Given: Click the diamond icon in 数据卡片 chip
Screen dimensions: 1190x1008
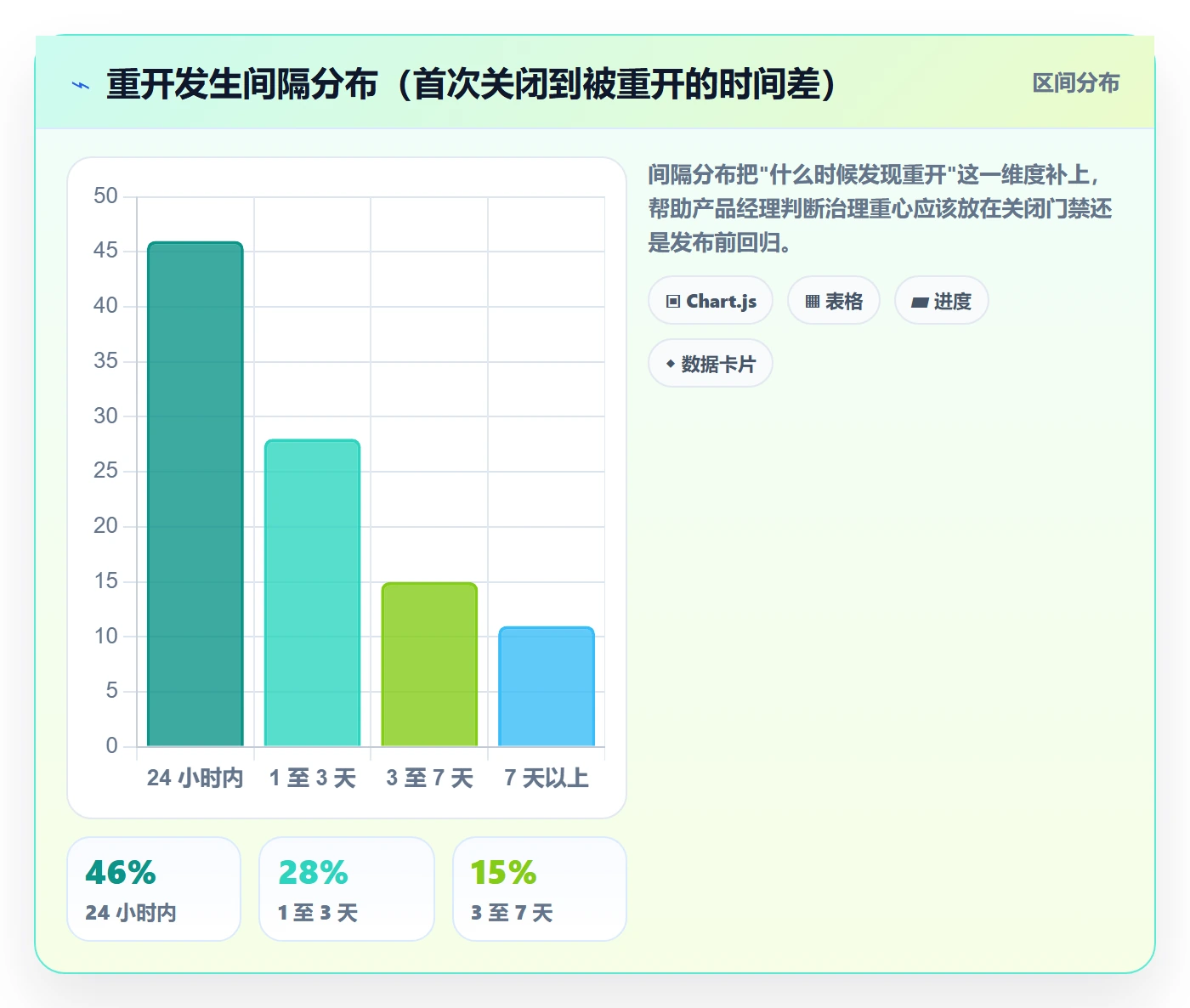Looking at the screenshot, I should point(671,364).
